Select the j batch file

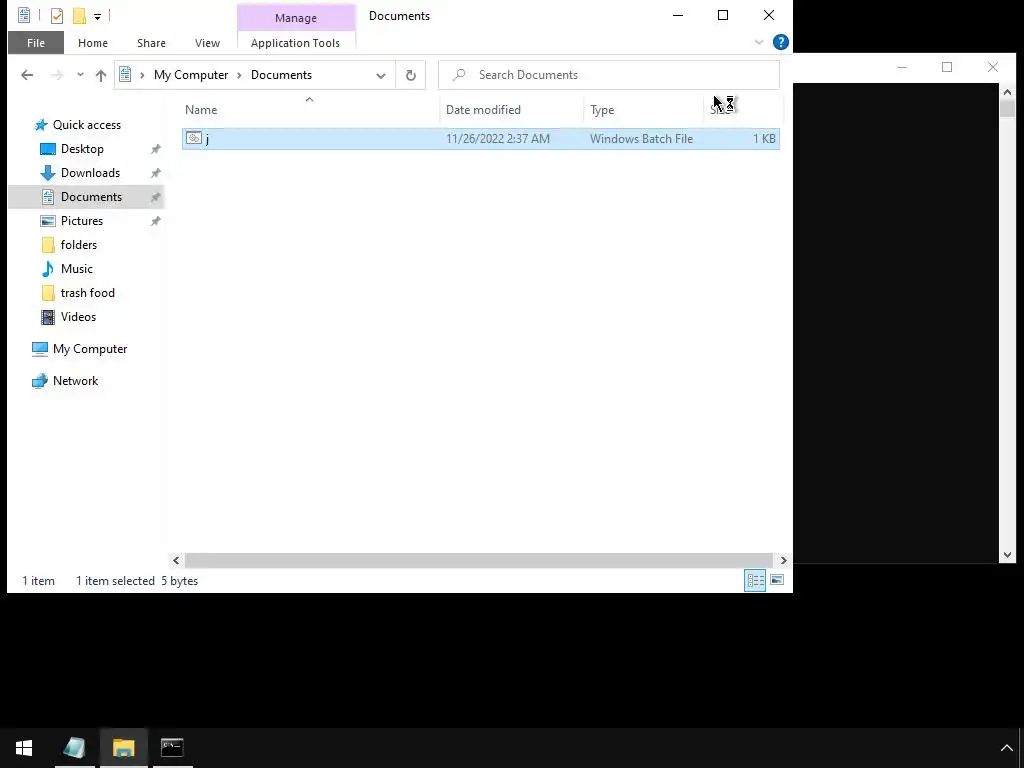coord(481,138)
